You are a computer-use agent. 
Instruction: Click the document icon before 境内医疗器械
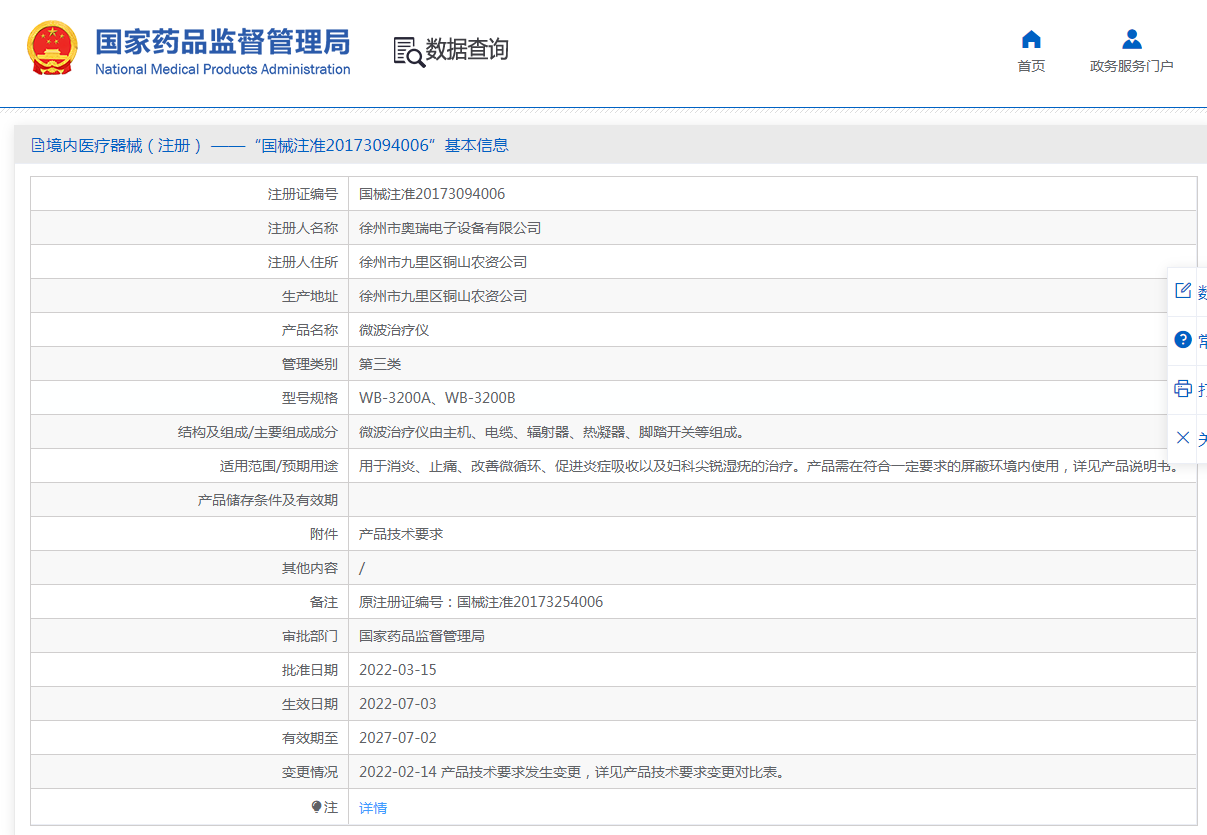(x=38, y=145)
